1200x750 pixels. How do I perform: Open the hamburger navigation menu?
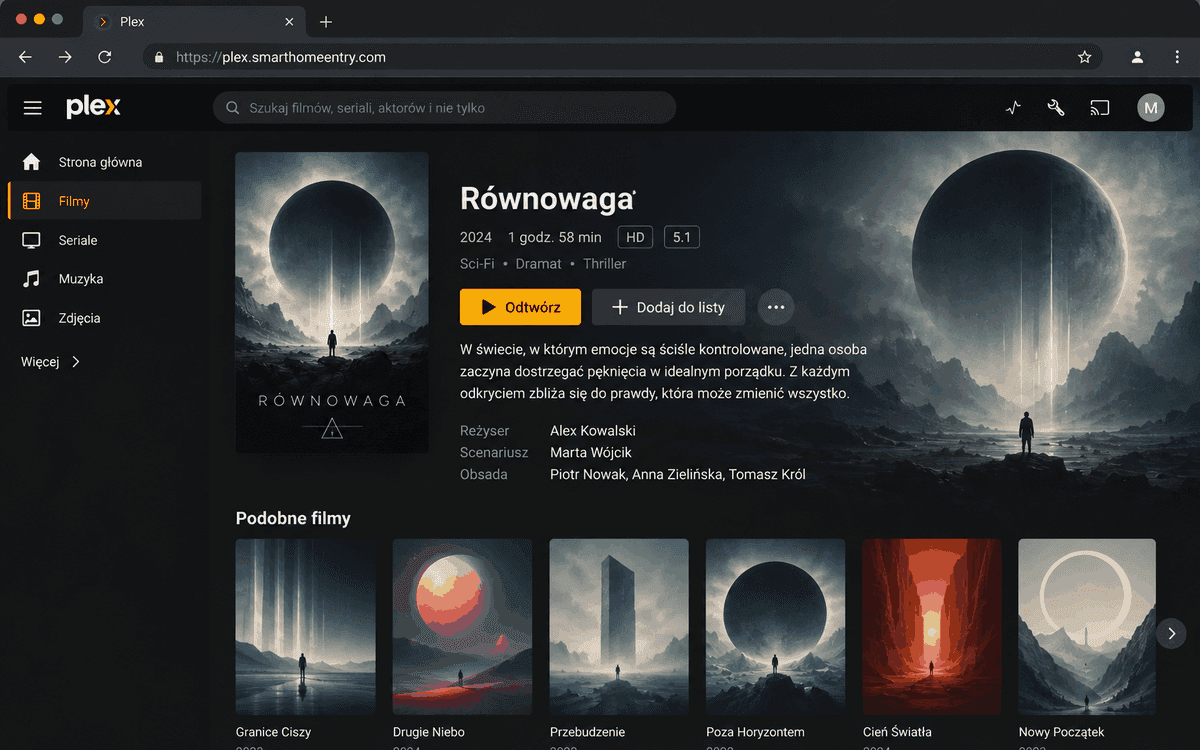tap(33, 108)
